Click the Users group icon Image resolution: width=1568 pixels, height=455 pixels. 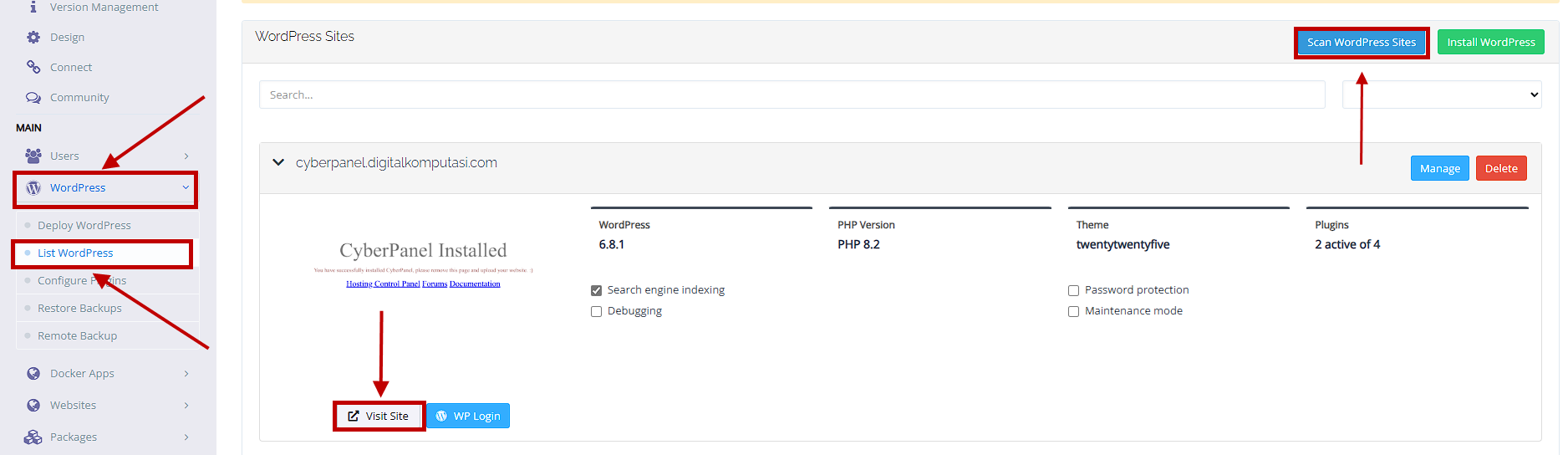[33, 156]
